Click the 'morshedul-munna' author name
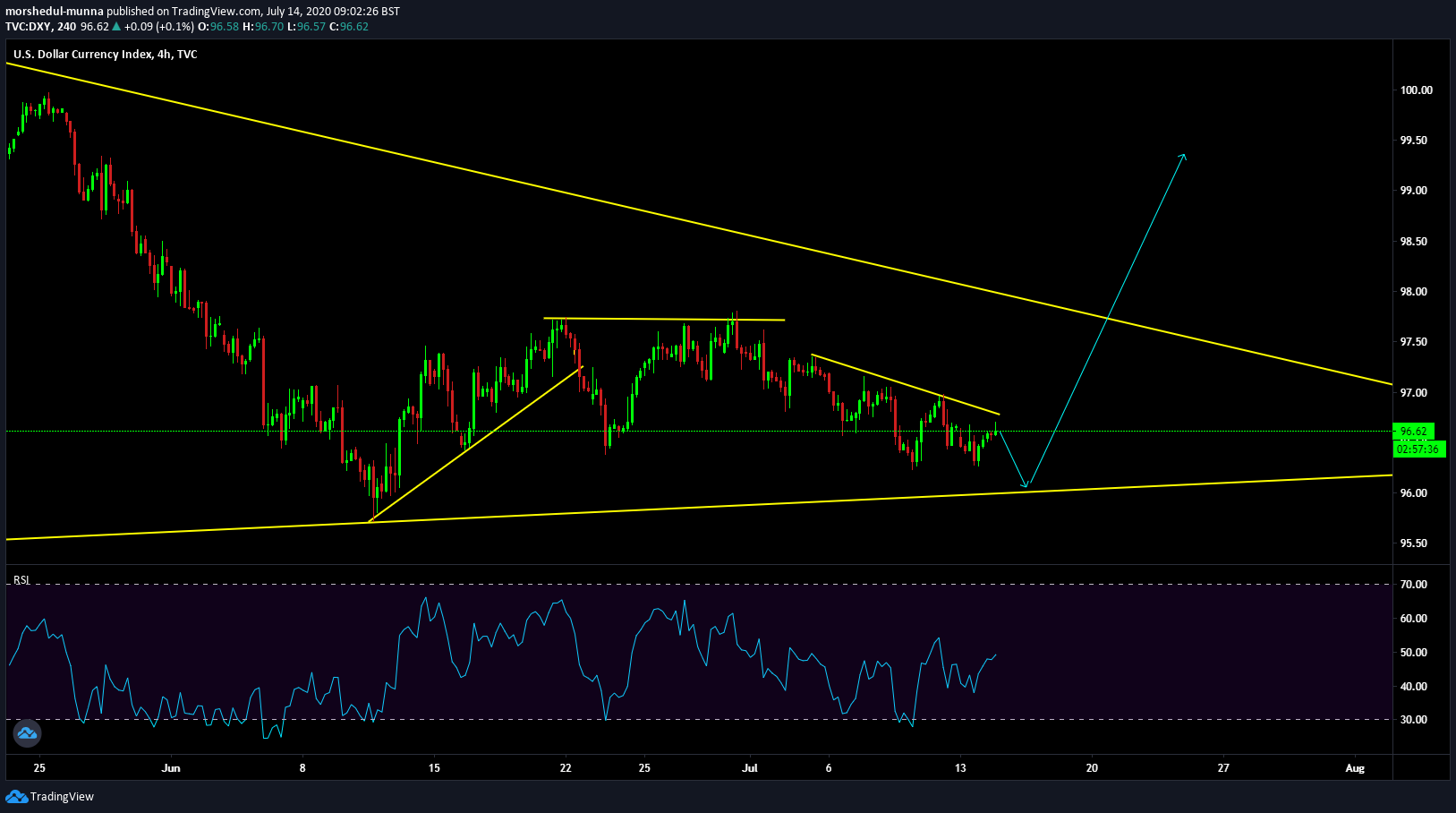 (x=55, y=12)
